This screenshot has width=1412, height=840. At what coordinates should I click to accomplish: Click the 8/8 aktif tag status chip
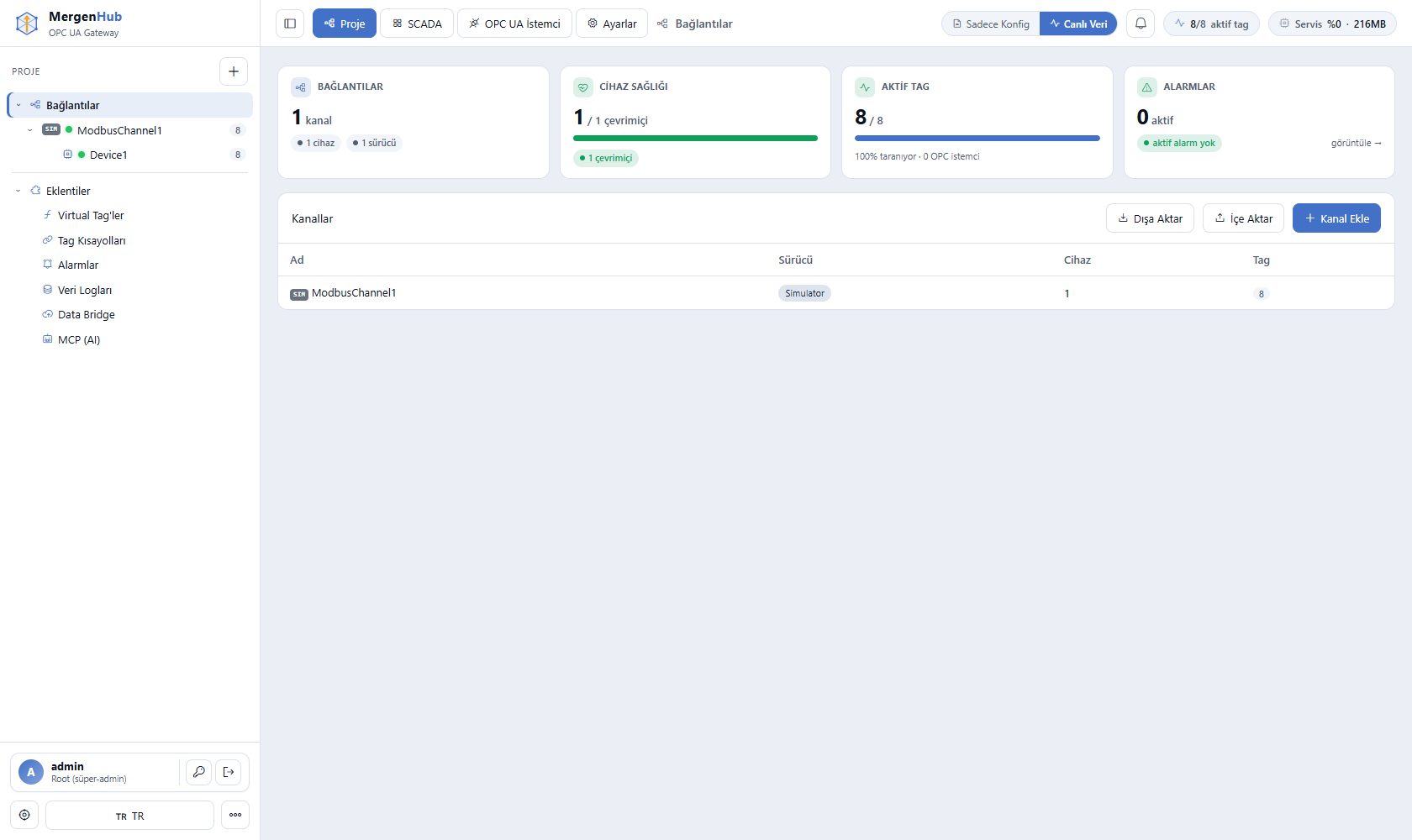click(x=1211, y=24)
